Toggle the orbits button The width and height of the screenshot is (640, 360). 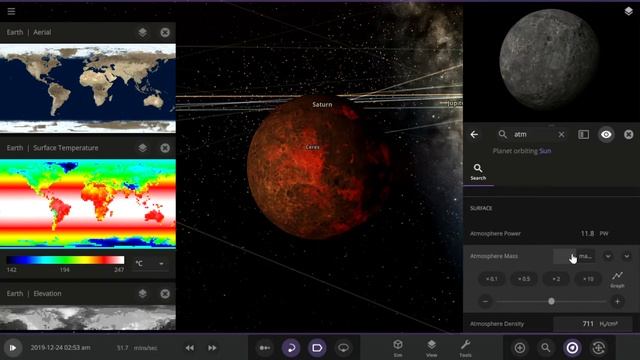click(x=291, y=348)
